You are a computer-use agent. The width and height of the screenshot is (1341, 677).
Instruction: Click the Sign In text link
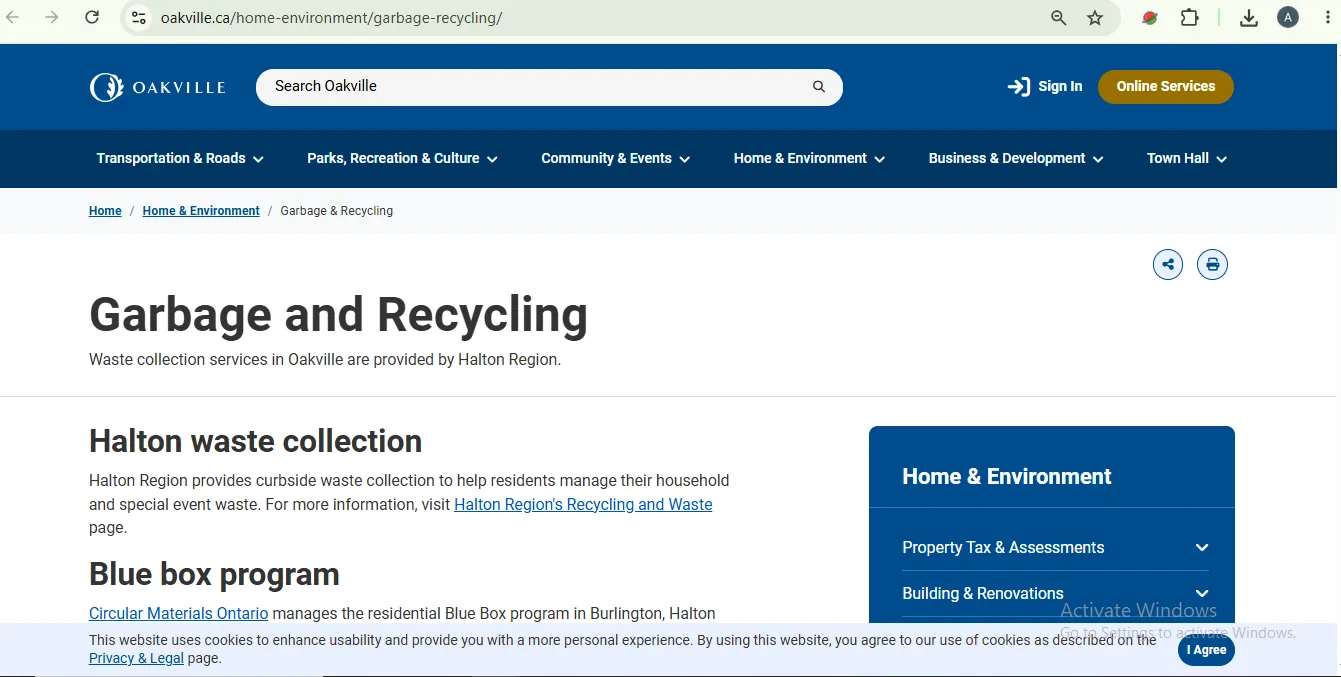[x=1060, y=87]
